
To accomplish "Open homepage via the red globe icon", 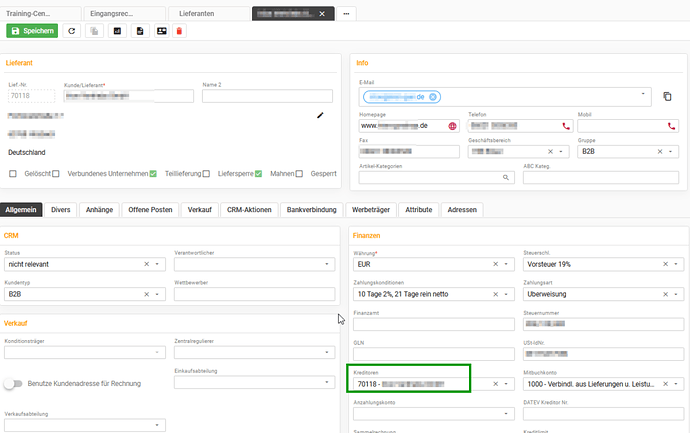I will click(x=452, y=126).
